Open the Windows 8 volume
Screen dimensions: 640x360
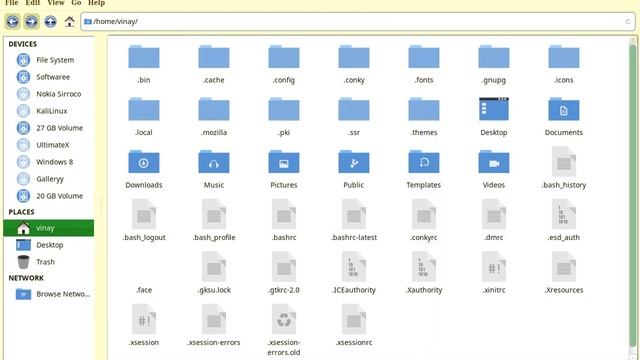49,162
